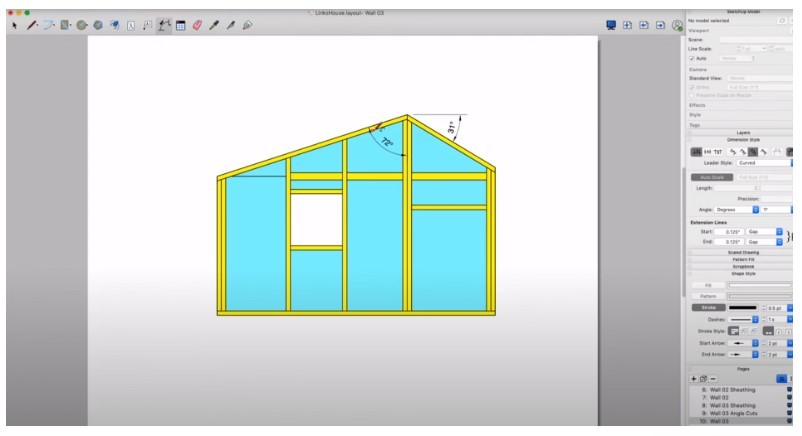The image size is (802, 436).
Task: Toggle Wall 02 Sheathing presentation visibility
Action: [x=789, y=390]
